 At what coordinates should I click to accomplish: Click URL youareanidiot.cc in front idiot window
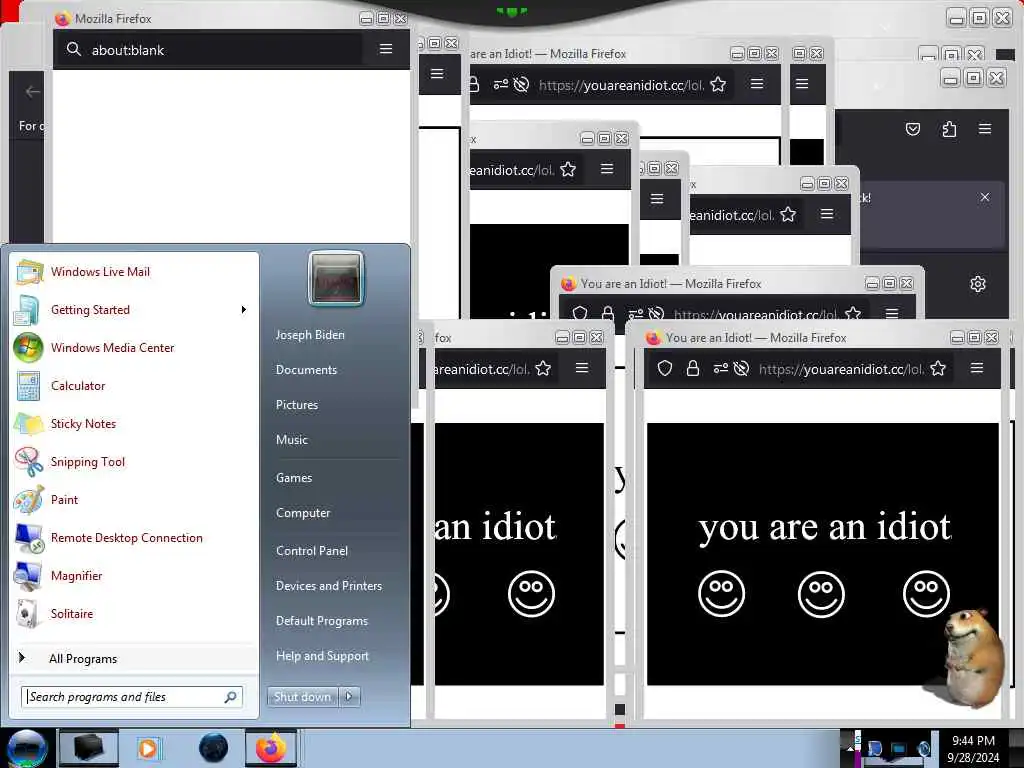pos(841,369)
